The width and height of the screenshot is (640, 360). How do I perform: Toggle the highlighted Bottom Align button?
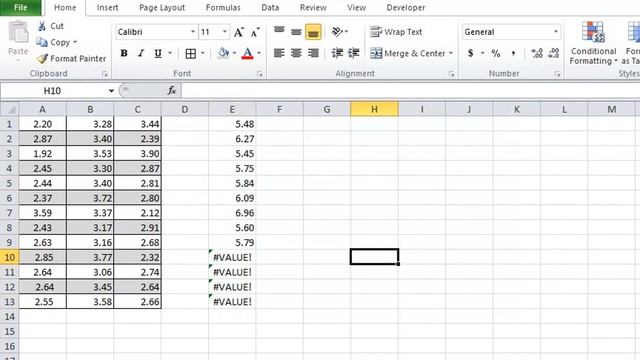[x=313, y=32]
